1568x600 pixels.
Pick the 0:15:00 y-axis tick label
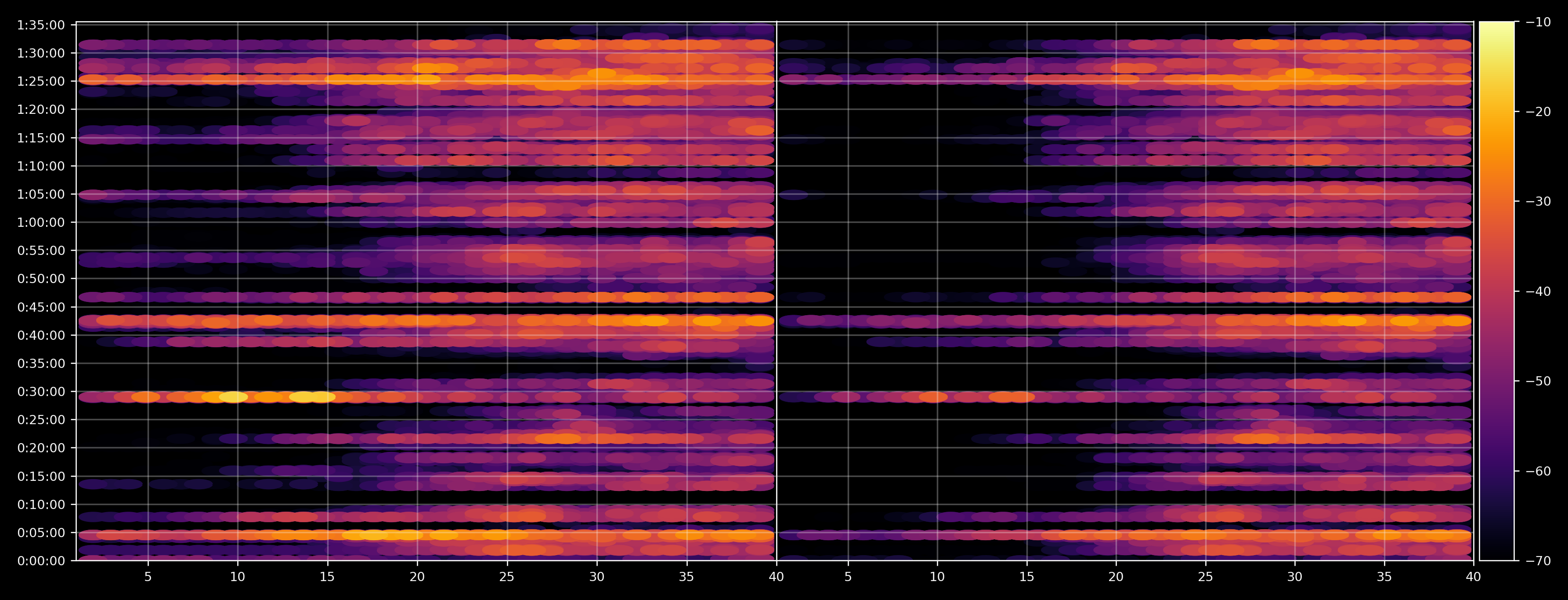tap(41, 476)
